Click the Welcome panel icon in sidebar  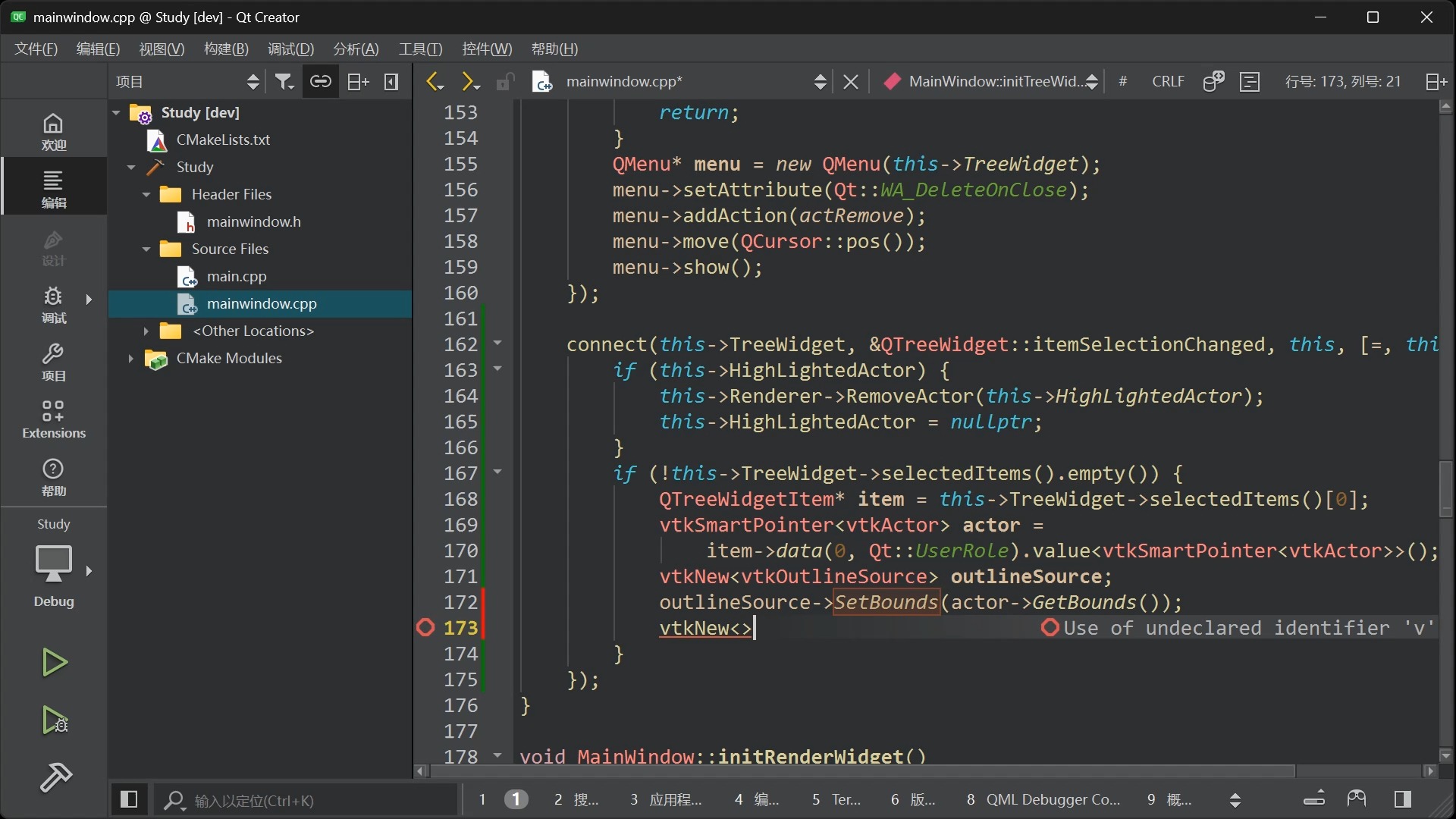tap(52, 131)
